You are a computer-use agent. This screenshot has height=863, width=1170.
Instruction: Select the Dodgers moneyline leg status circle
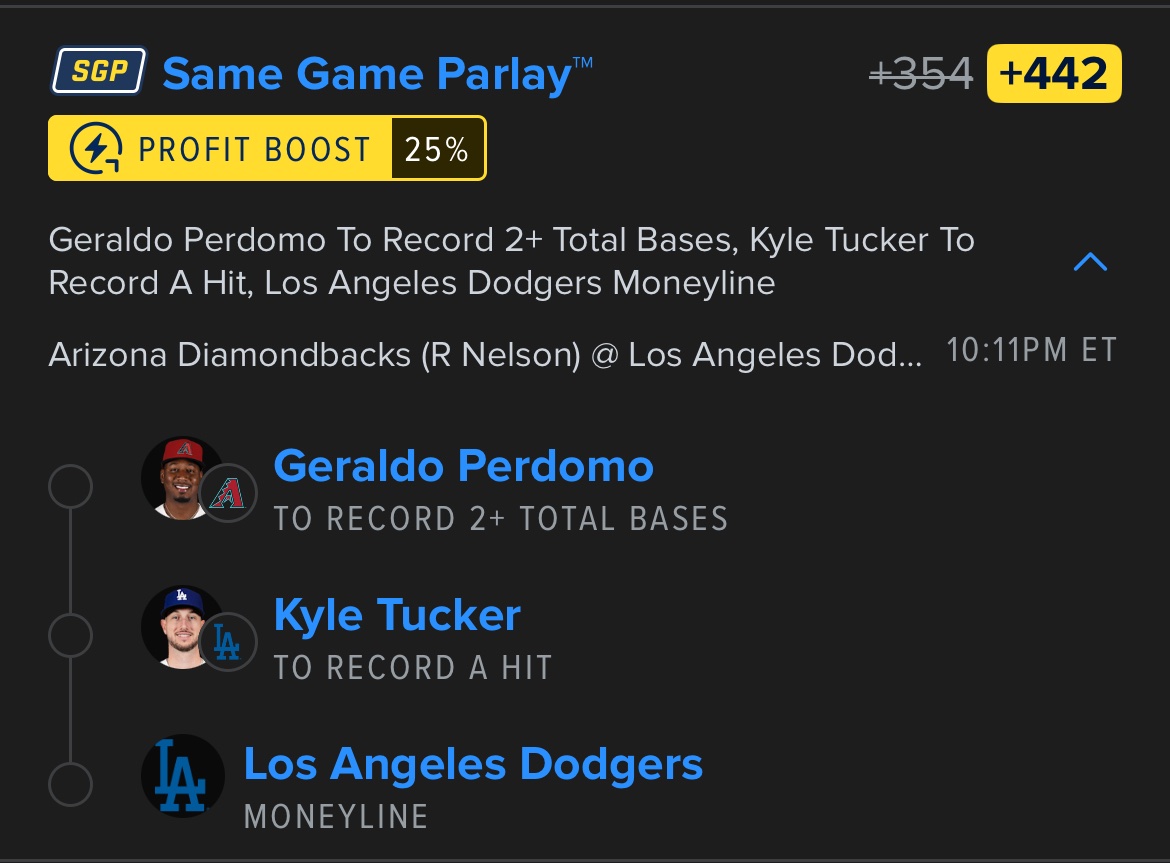[70, 785]
